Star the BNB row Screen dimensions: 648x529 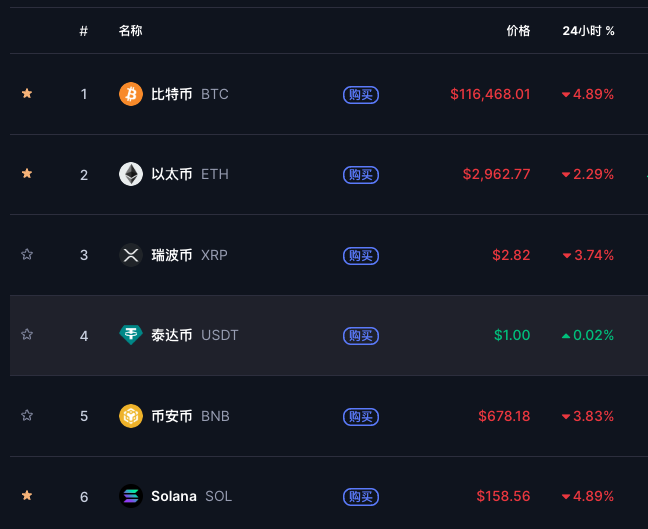pos(27,415)
